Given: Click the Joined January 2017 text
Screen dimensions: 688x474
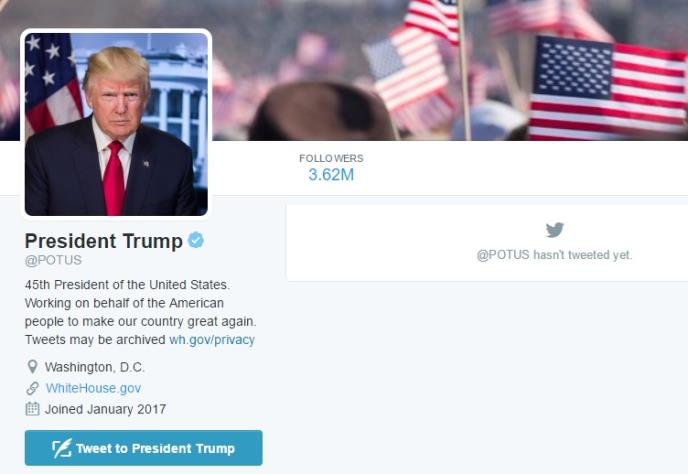Looking at the screenshot, I should pyautogui.click(x=105, y=409).
